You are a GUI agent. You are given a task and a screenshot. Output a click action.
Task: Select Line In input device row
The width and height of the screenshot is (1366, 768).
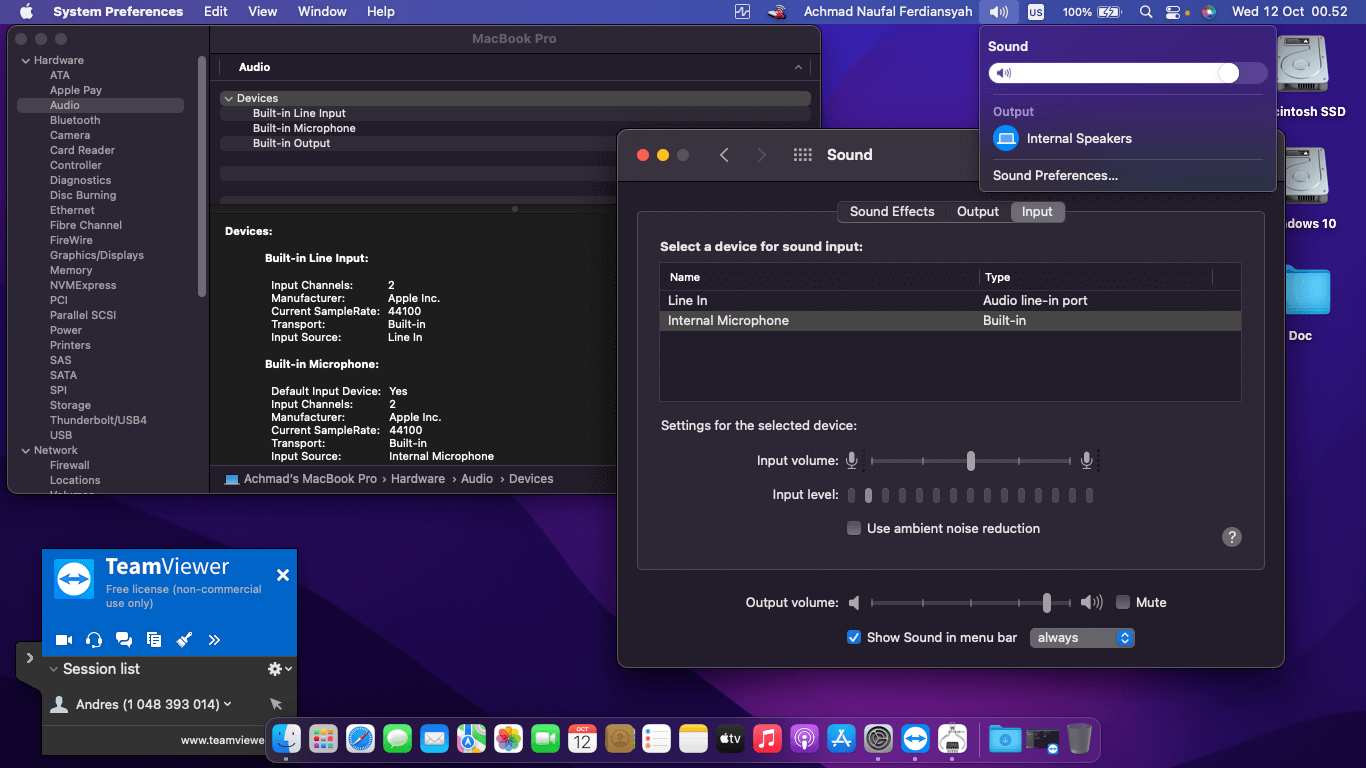tap(950, 300)
